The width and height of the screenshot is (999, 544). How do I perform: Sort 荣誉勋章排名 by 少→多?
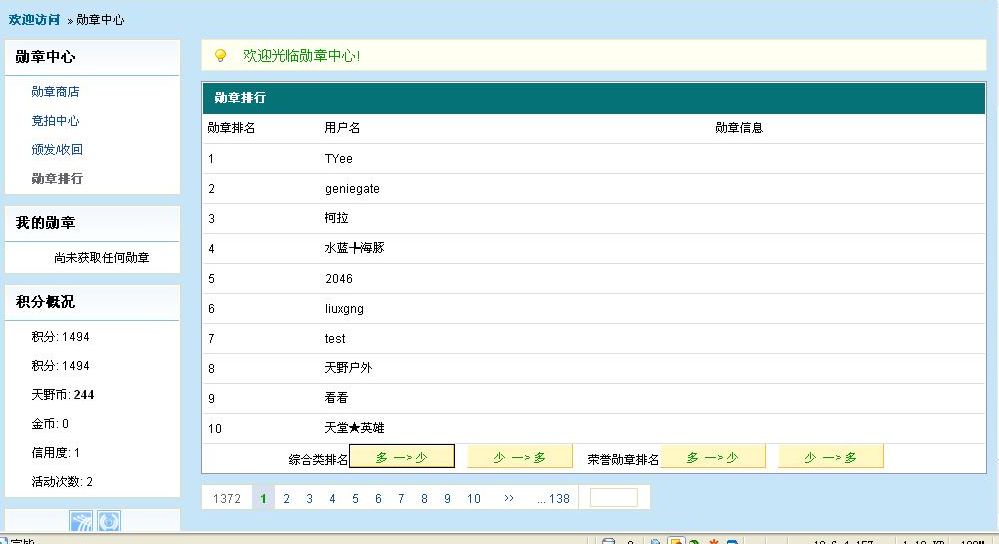(x=831, y=457)
